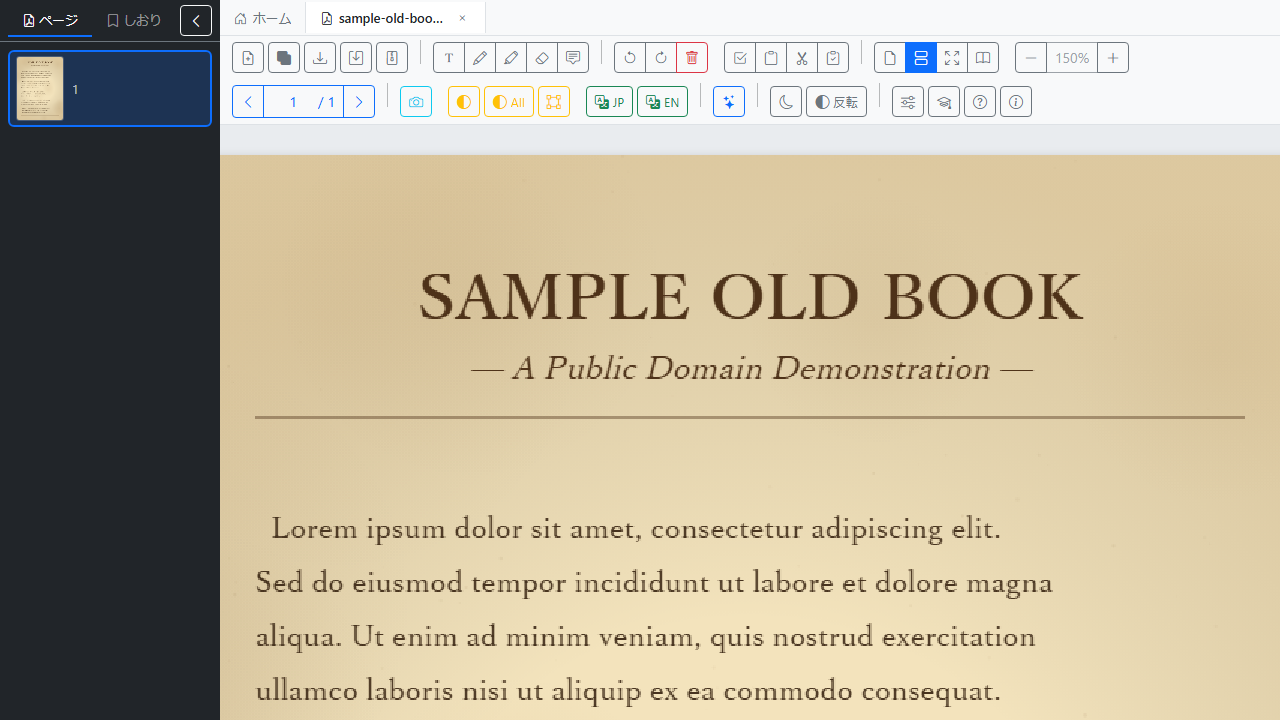The image size is (1280, 720).
Task: Switch to the ホーム tab
Action: [263, 18]
